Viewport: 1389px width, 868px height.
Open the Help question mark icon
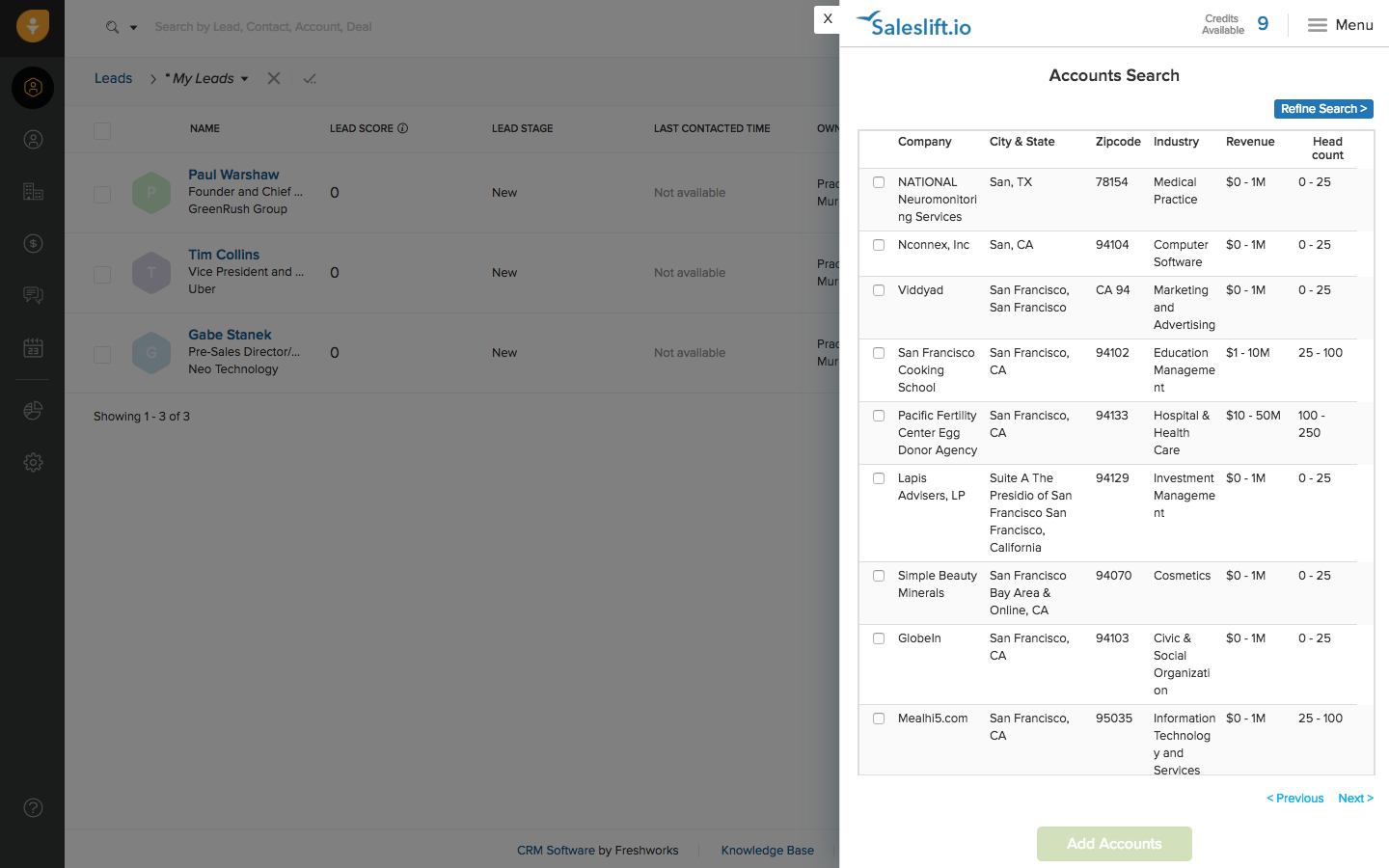click(33, 808)
